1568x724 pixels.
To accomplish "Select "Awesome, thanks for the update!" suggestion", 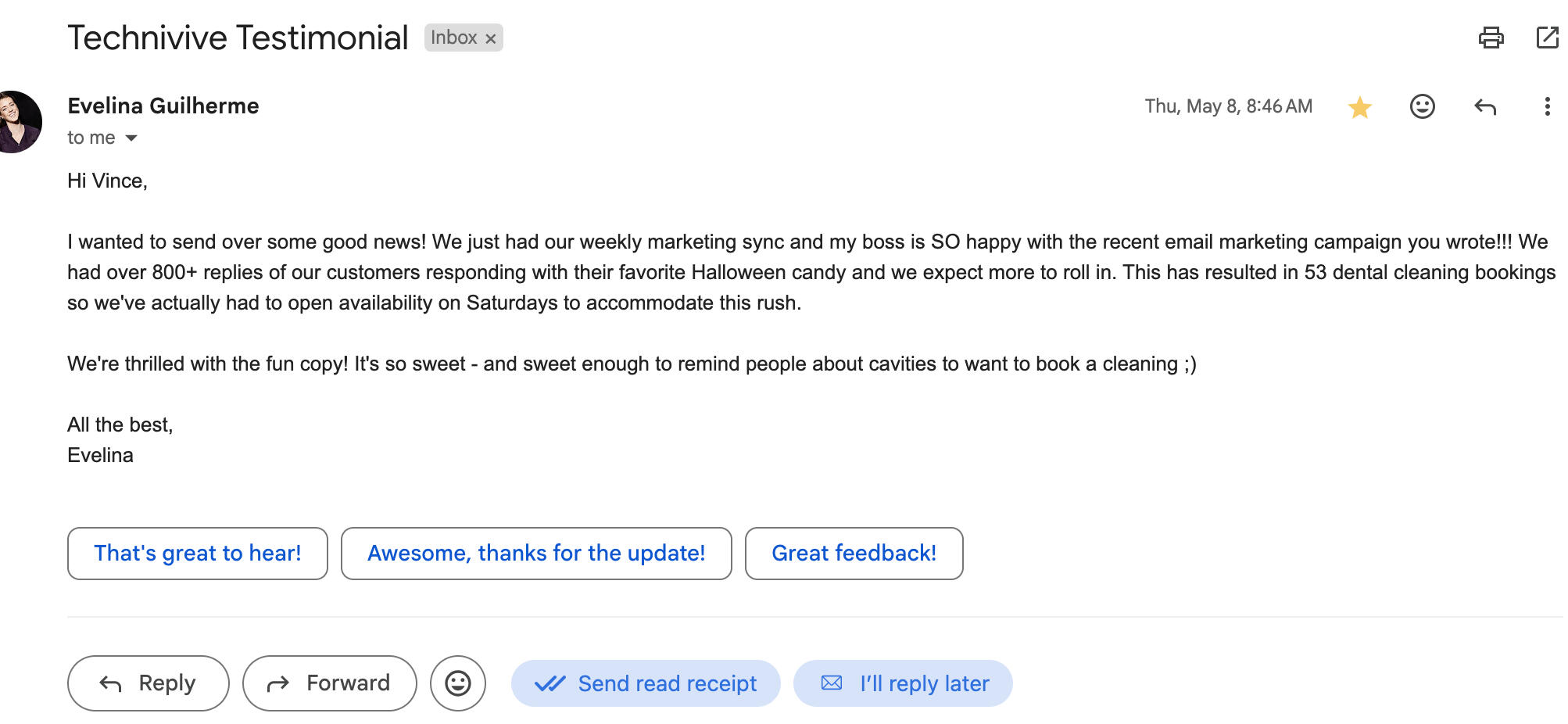I will (536, 554).
